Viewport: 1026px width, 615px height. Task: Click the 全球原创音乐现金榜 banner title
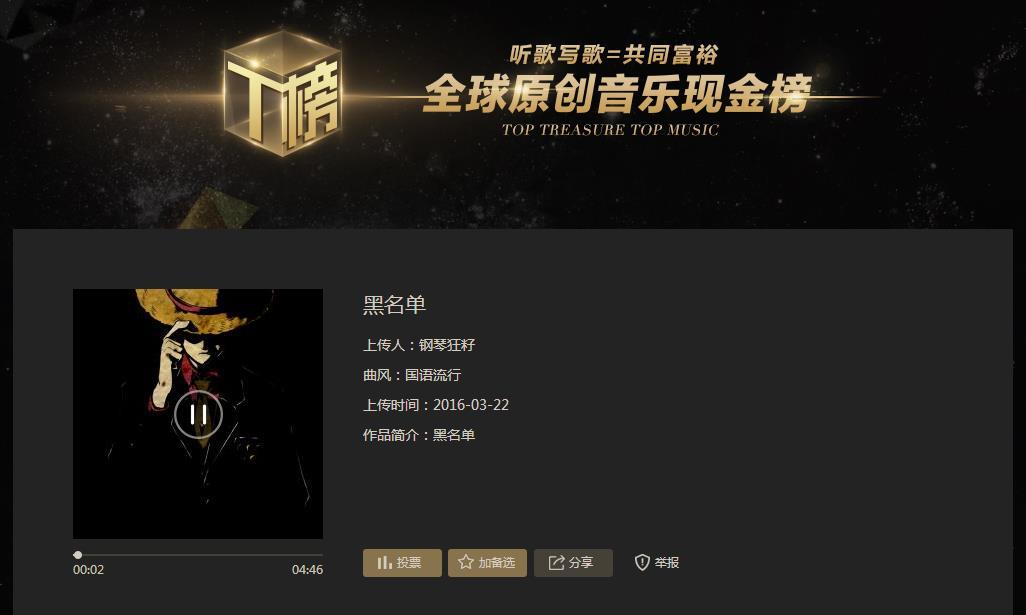pyautogui.click(x=617, y=94)
